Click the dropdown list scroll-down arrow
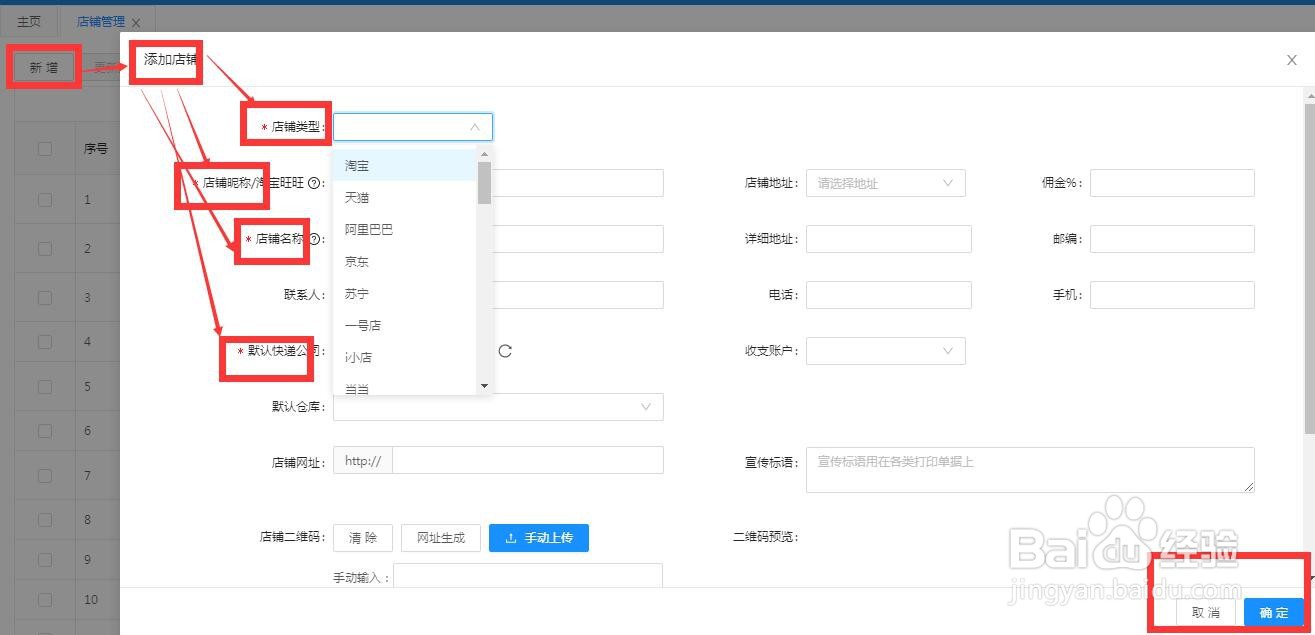 pyautogui.click(x=484, y=386)
